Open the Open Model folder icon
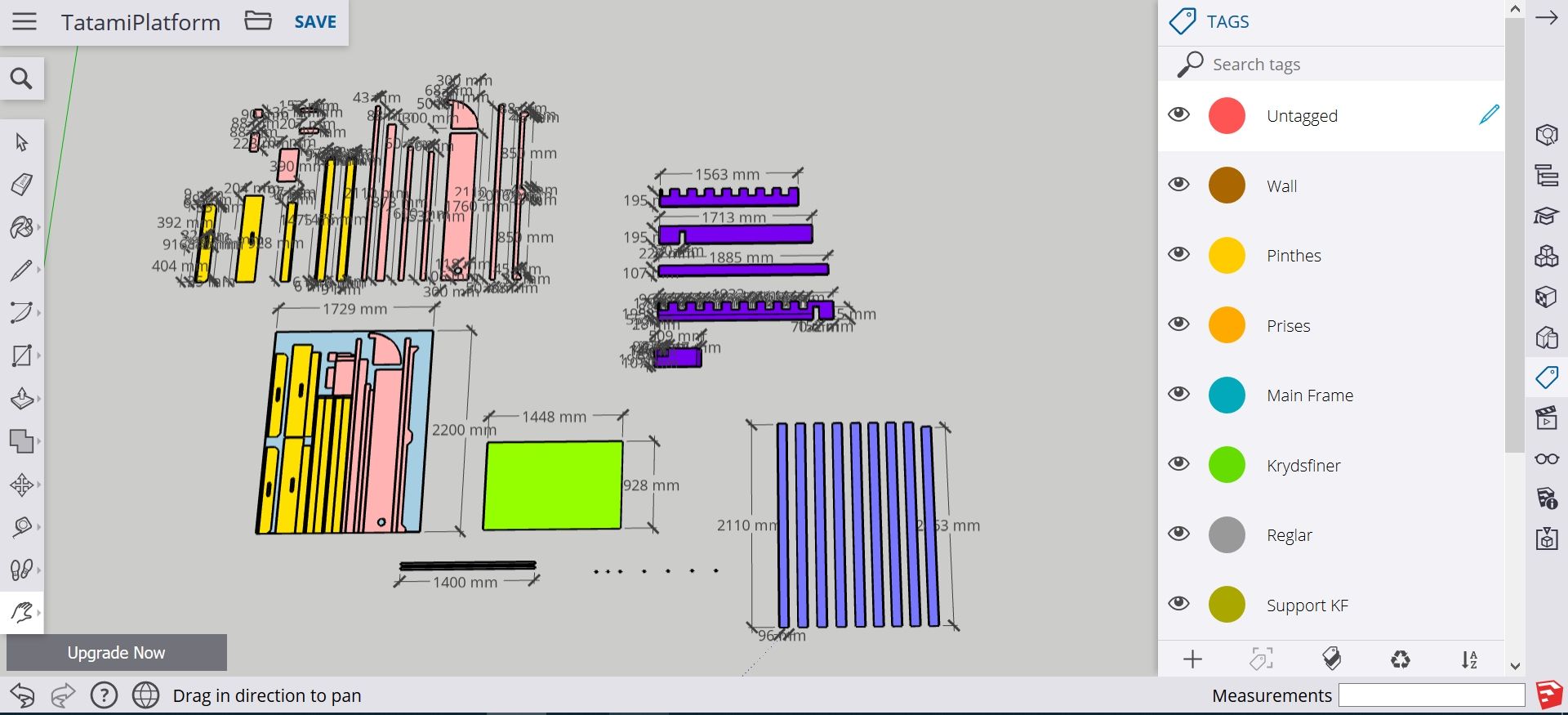Screen dimensions: 1568x715 [258, 21]
